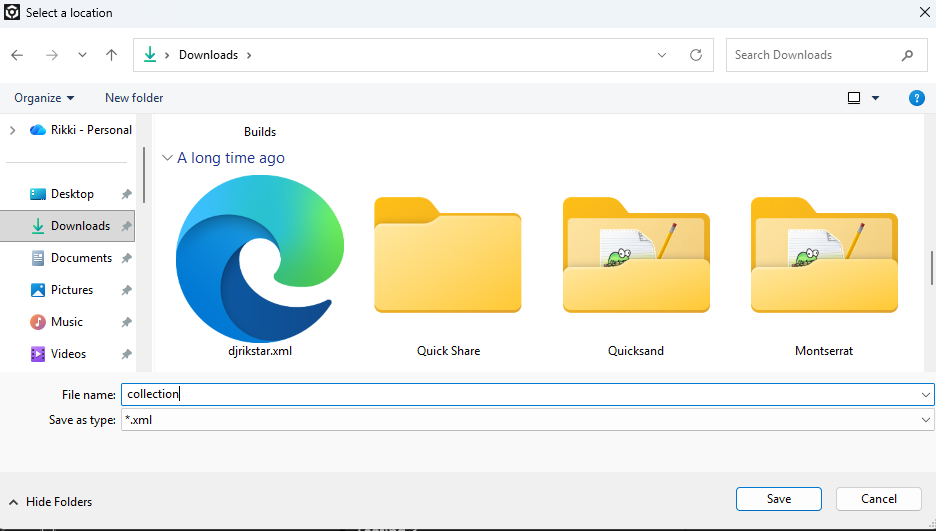Select the djrikstar.xml Edge file thumbnail
This screenshot has width=936, height=531.
pos(260,258)
